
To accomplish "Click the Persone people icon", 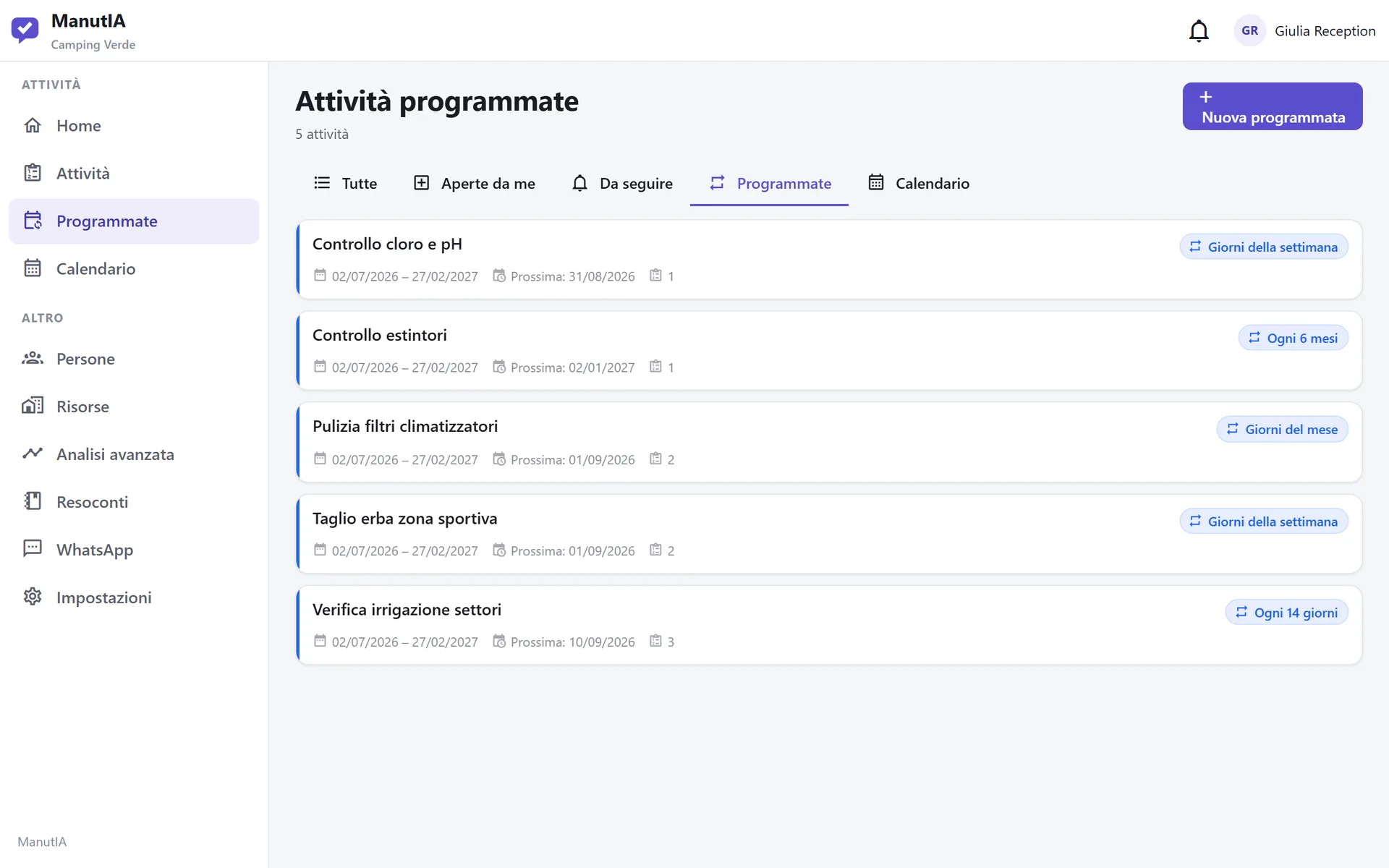I will click(x=33, y=359).
